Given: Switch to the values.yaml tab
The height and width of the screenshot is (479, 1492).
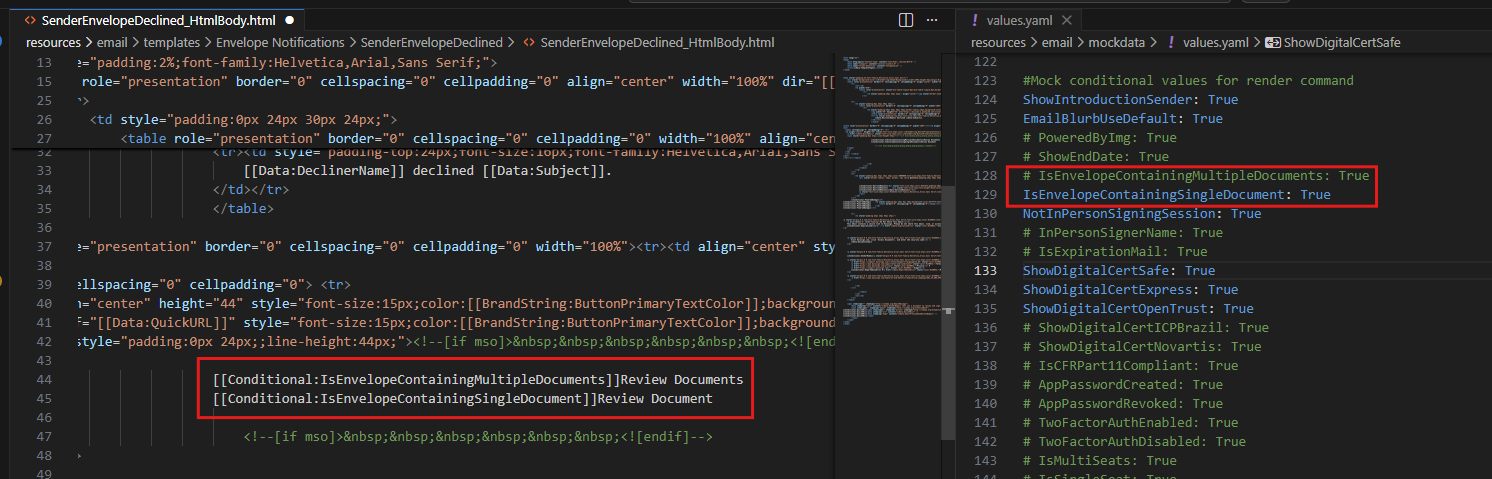Looking at the screenshot, I should tap(1020, 20).
